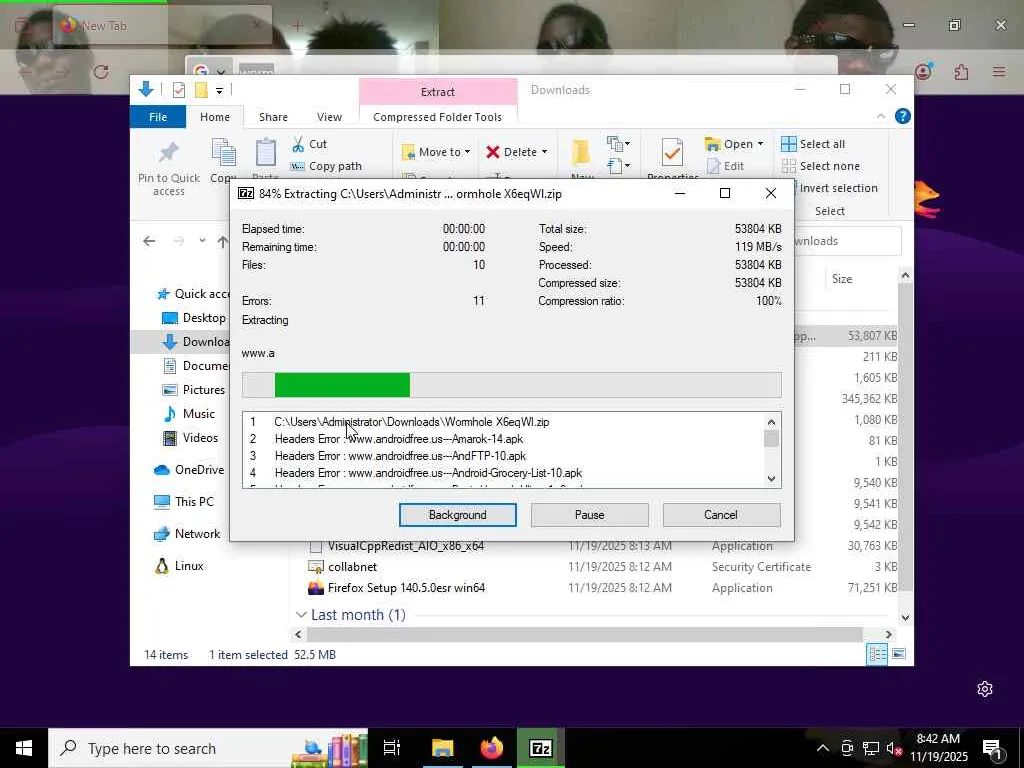Select error row Amarok-14.apk
This screenshot has height=768, width=1024.
point(398,439)
